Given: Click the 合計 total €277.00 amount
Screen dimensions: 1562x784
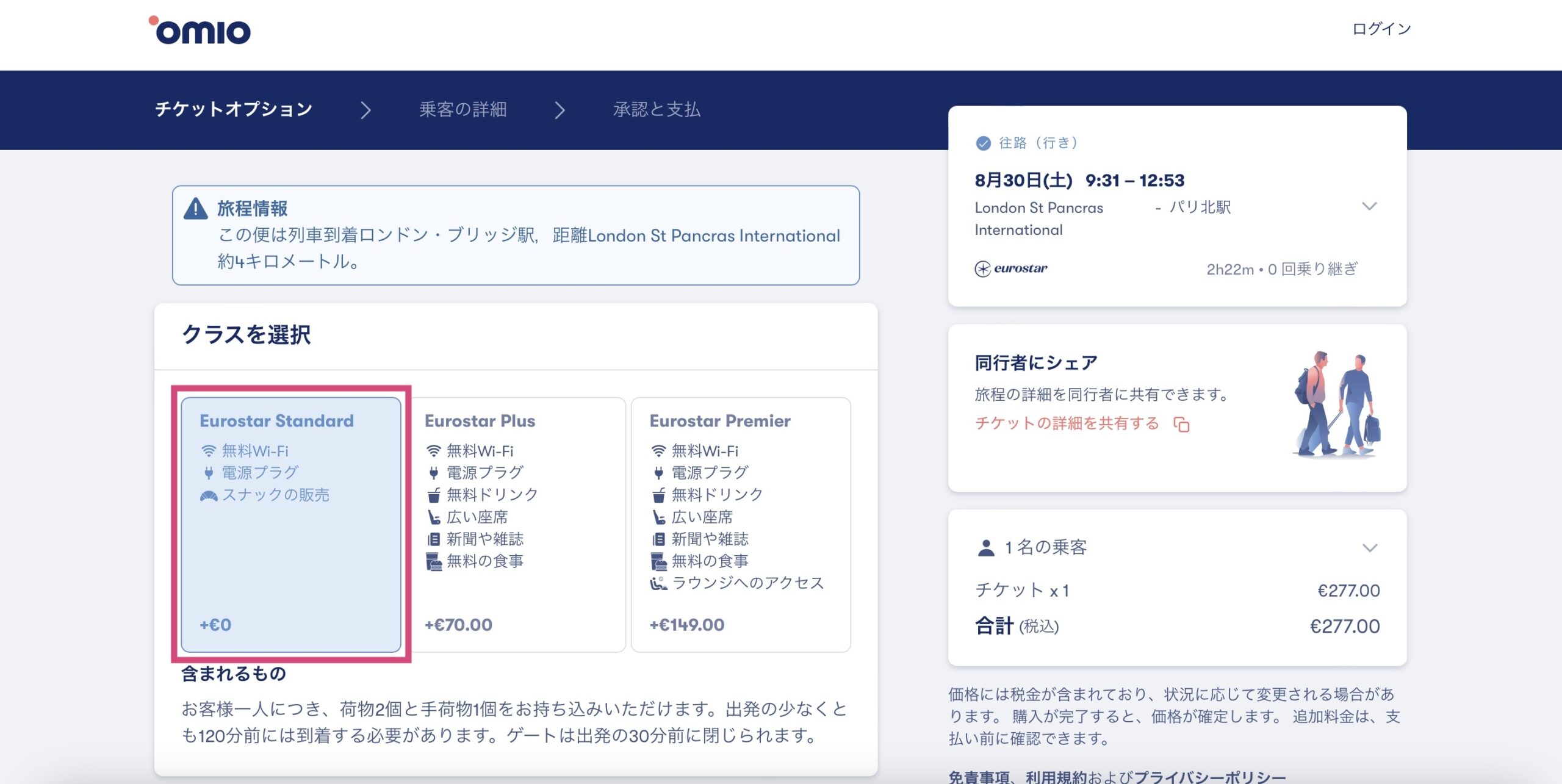Looking at the screenshot, I should tap(1345, 626).
